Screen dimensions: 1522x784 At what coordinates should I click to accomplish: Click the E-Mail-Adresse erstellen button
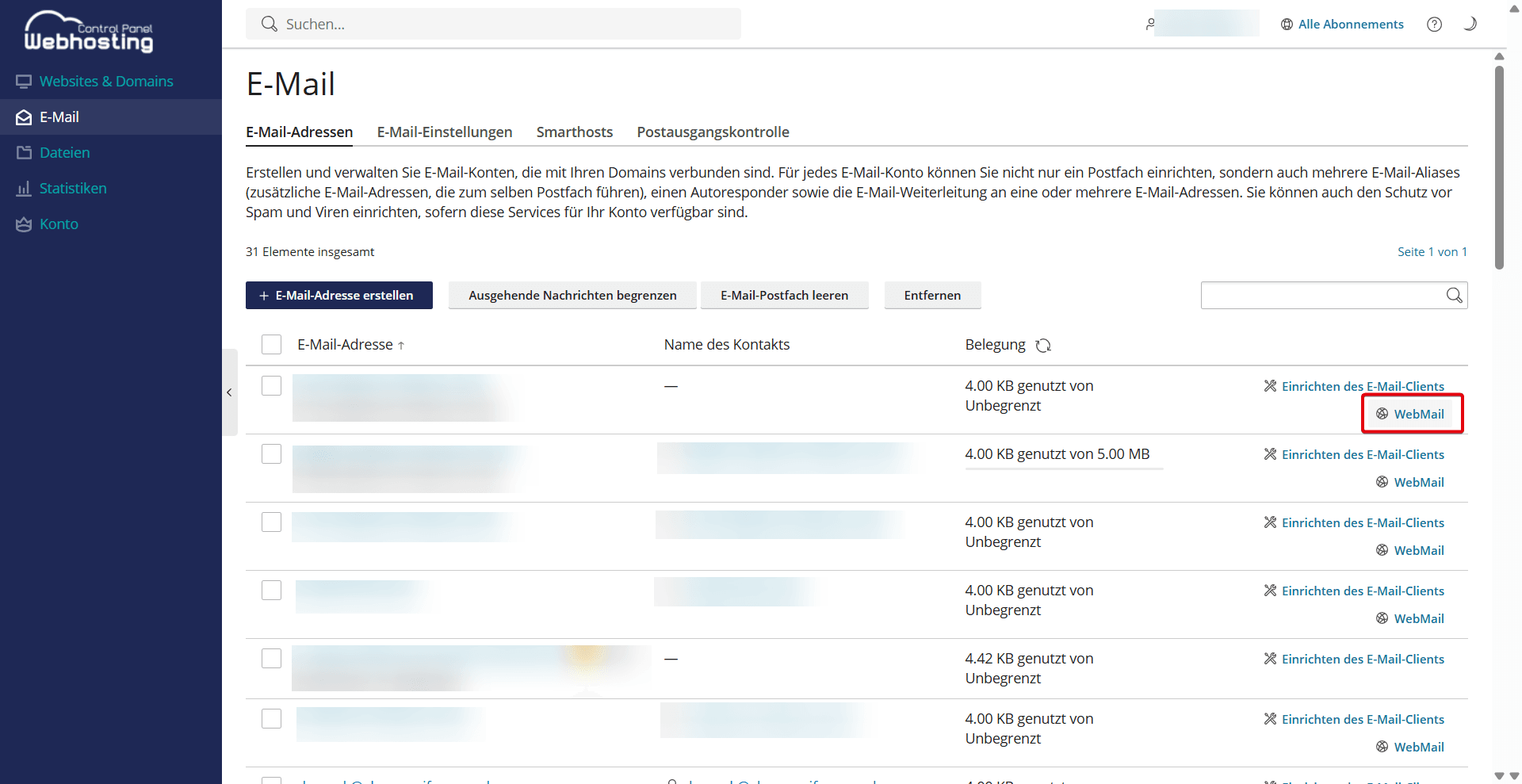pyautogui.click(x=338, y=295)
